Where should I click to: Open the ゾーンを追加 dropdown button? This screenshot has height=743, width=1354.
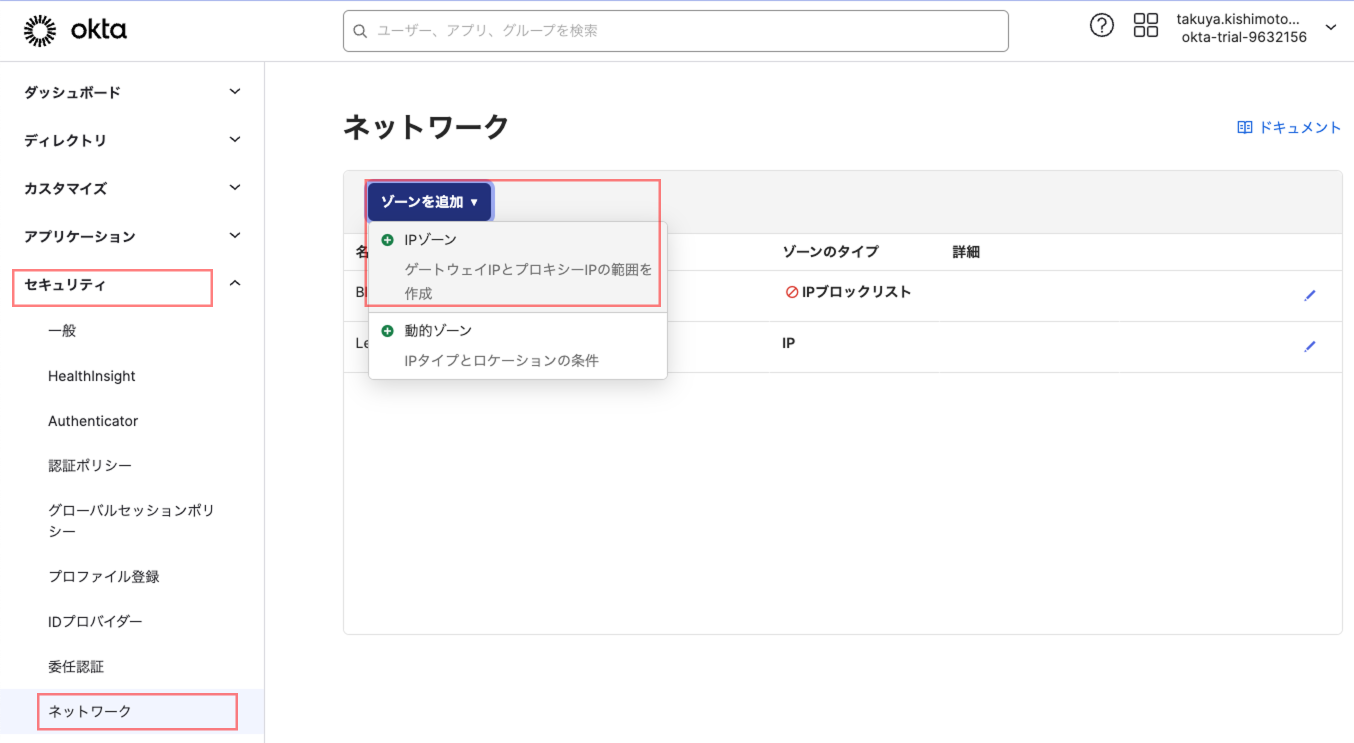(429, 200)
